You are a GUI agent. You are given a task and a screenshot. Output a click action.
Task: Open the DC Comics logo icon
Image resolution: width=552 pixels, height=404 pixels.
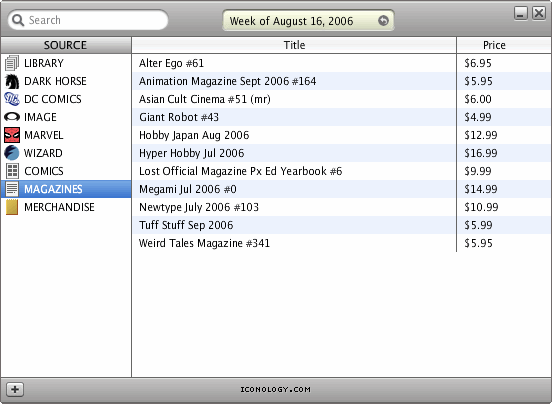tap(12, 99)
